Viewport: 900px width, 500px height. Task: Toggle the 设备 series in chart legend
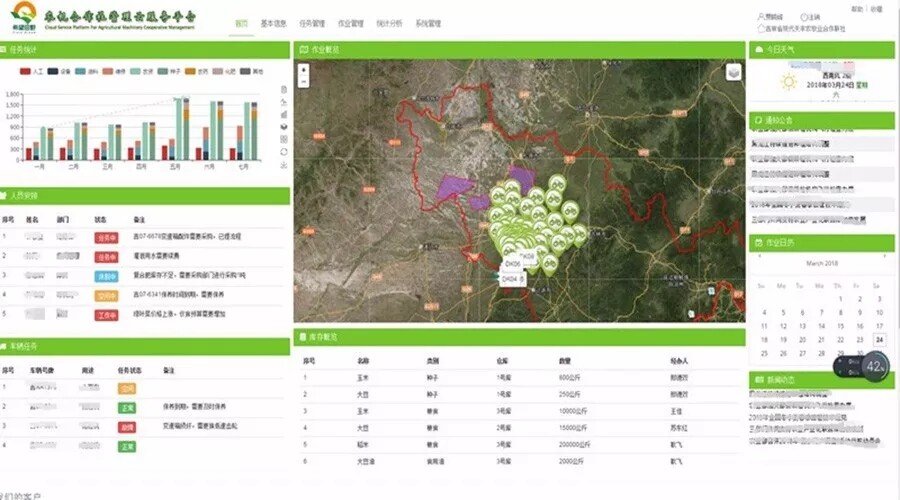pos(59,71)
